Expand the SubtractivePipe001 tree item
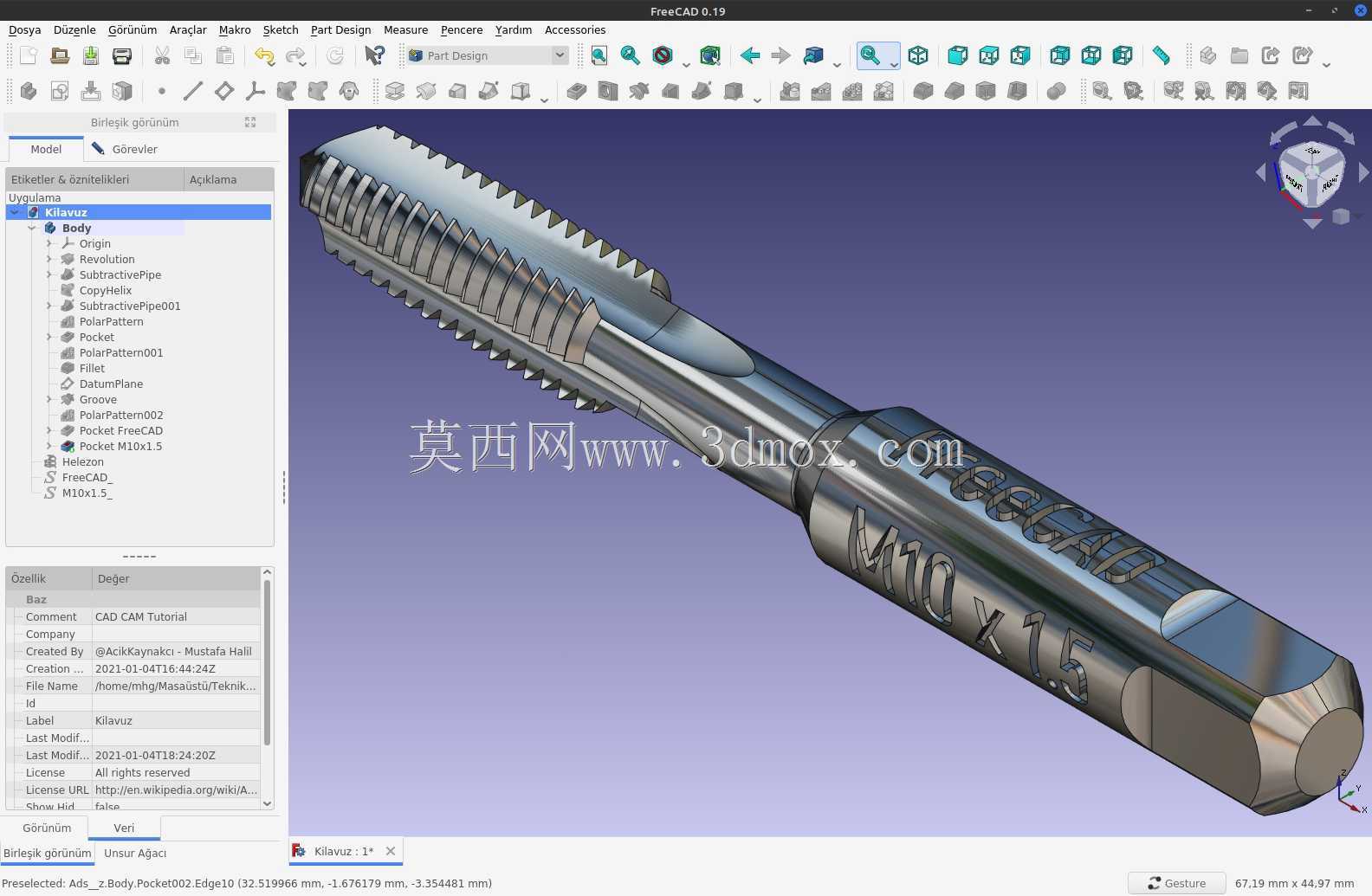This screenshot has height=896, width=1372. pyautogui.click(x=49, y=306)
